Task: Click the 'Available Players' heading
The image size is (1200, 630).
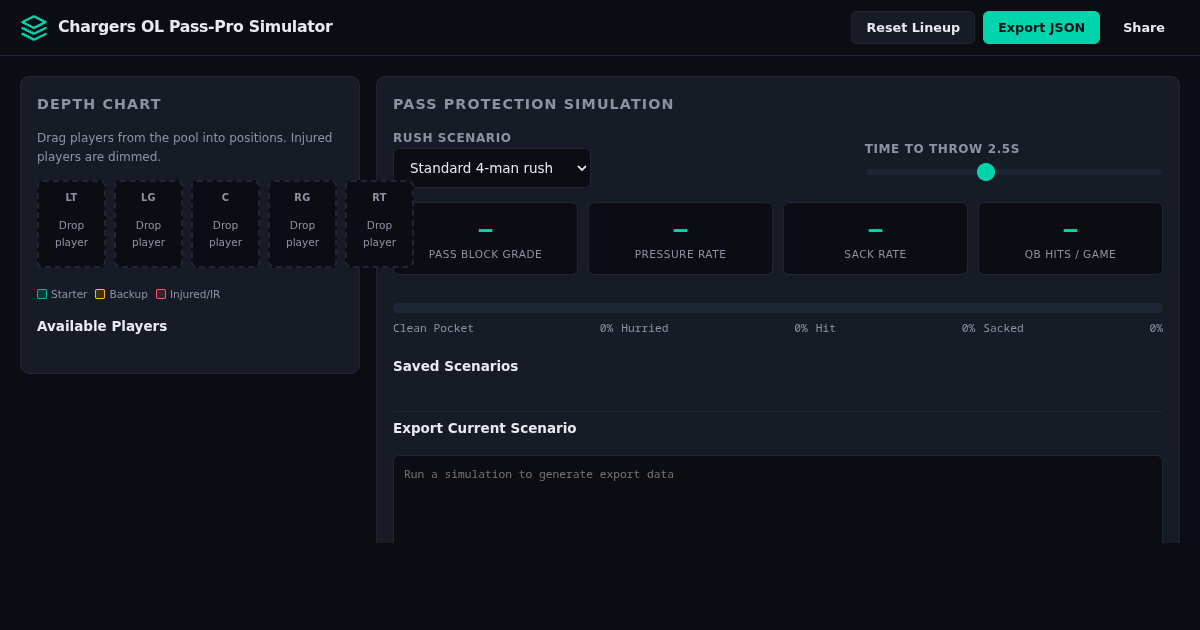Action: pos(102,326)
